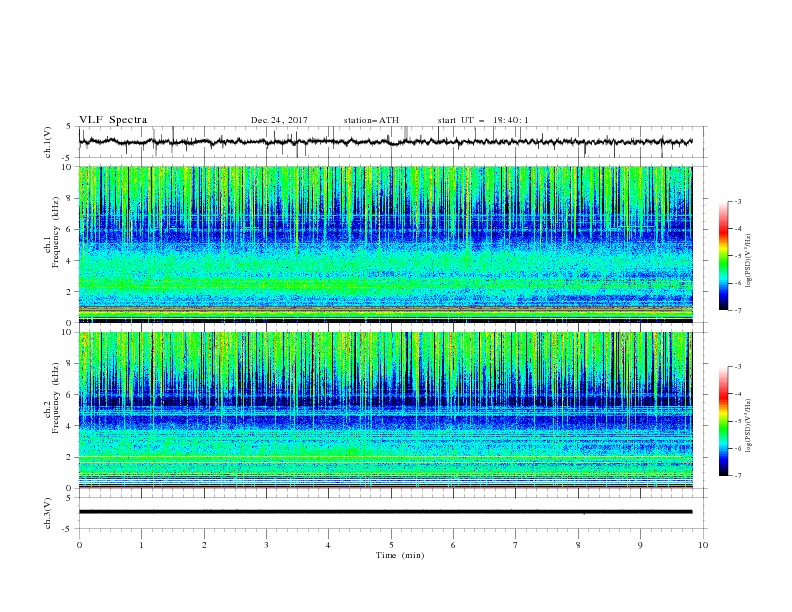792x612 pixels.
Task: Click the log(PSD) label beside ch.2 colorbar
Action: tap(748, 426)
